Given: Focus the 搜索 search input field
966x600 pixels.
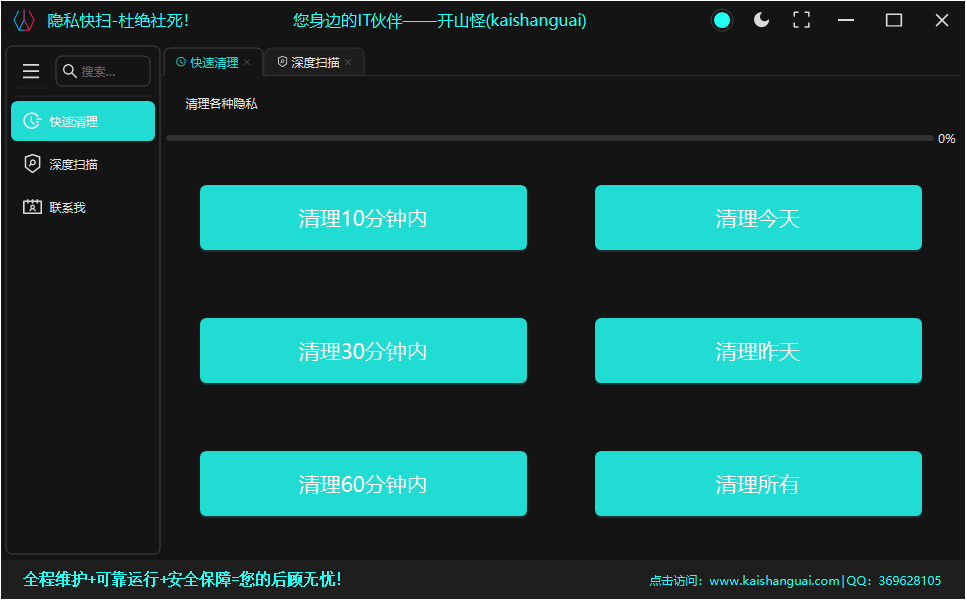Looking at the screenshot, I should pos(103,71).
